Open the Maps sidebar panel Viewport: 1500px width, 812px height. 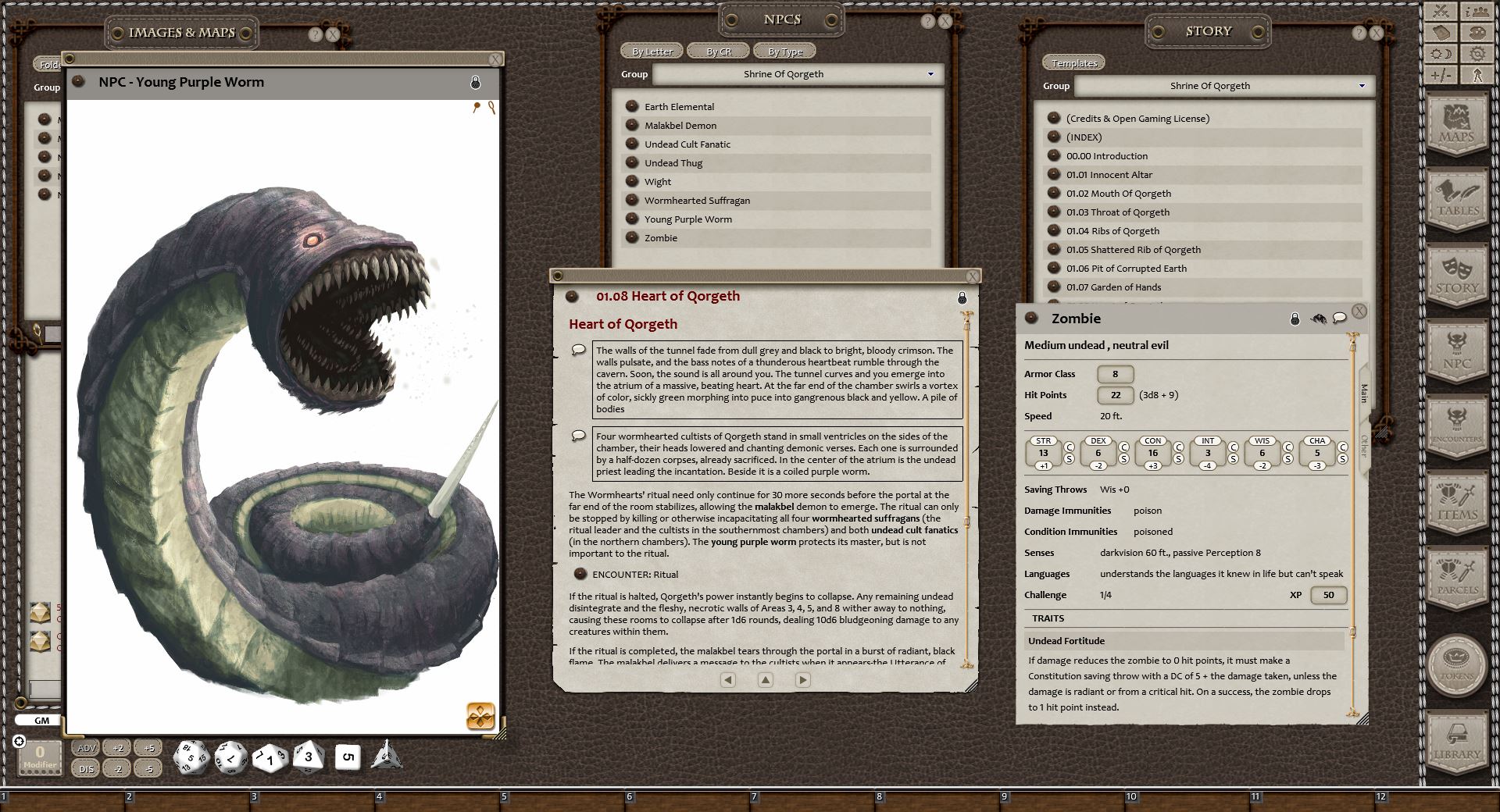[x=1456, y=125]
